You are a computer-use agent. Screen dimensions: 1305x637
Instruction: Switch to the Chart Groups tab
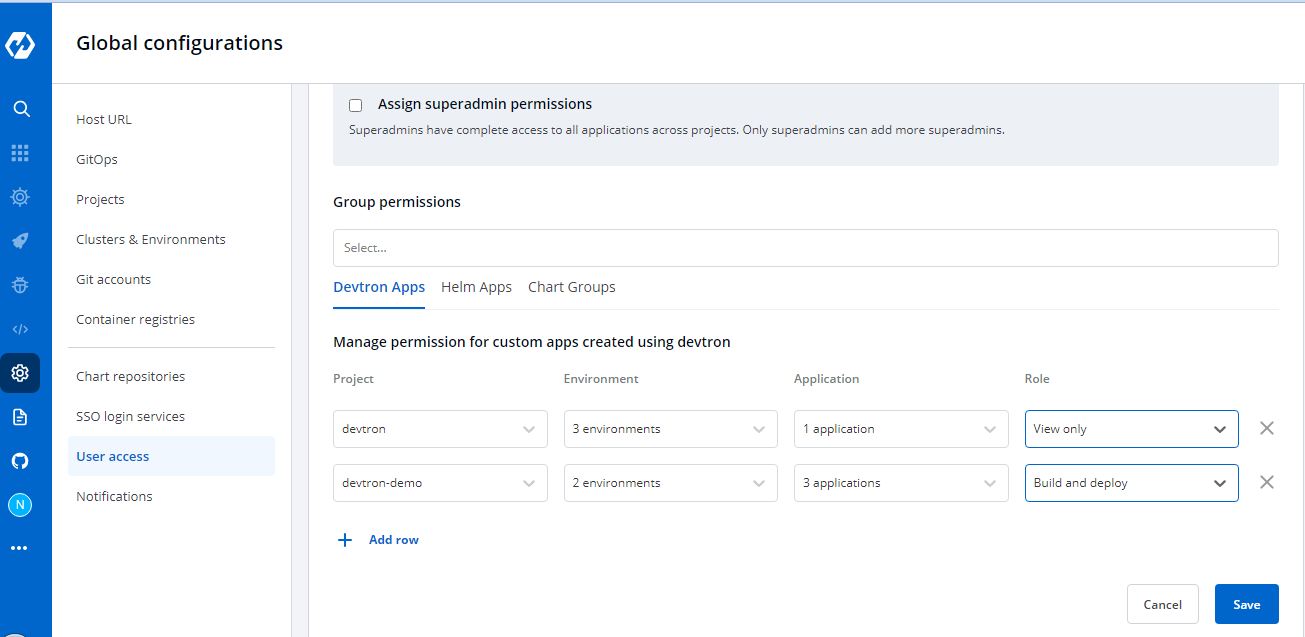571,287
